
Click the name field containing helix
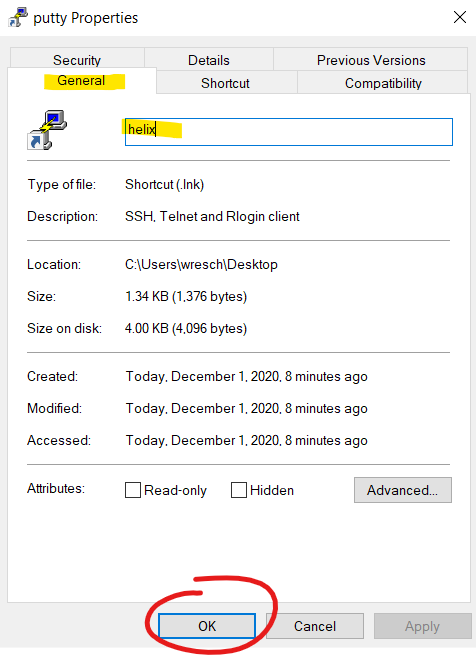pos(289,132)
